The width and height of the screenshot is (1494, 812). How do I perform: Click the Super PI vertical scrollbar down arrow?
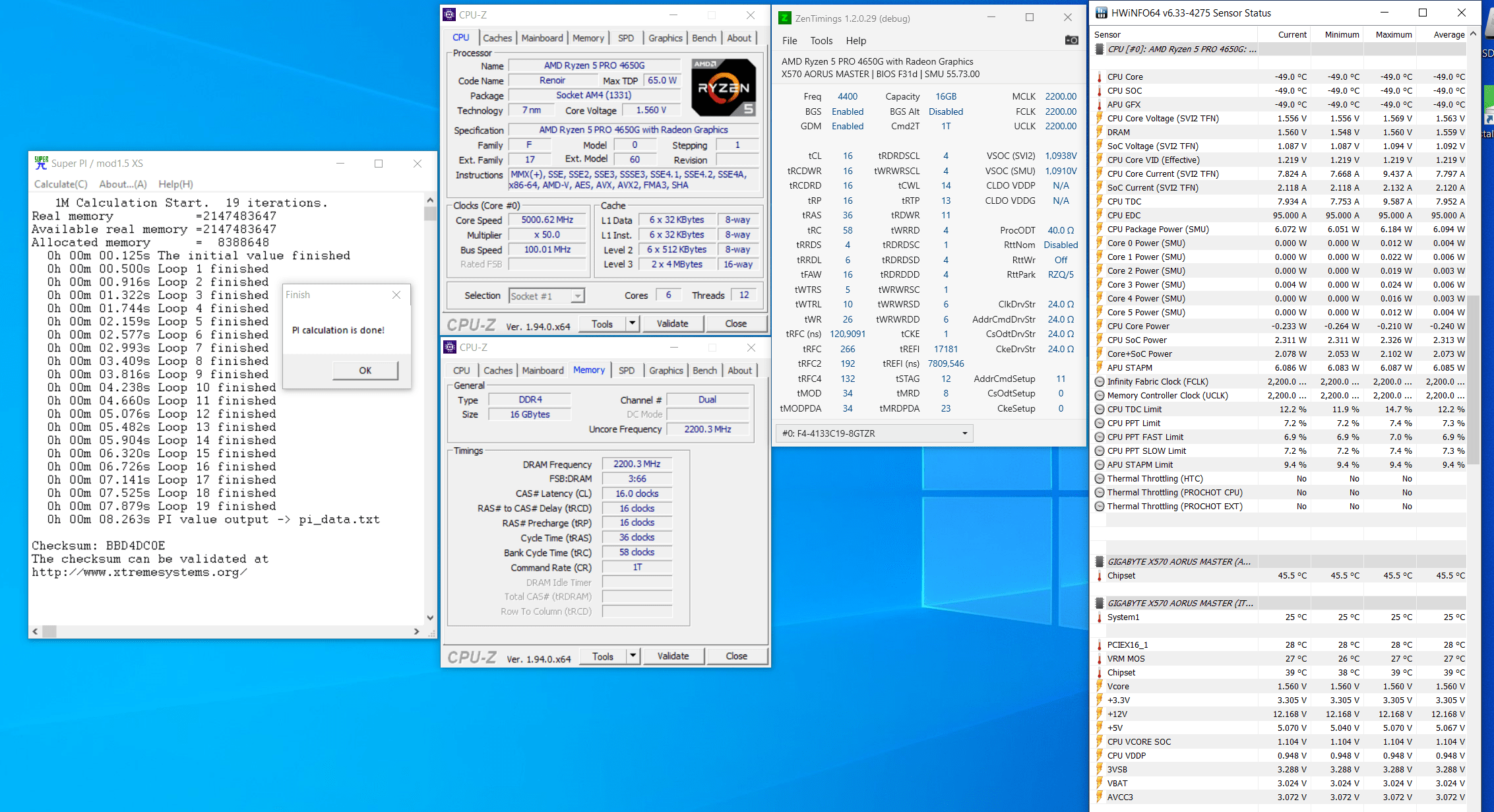tap(430, 618)
